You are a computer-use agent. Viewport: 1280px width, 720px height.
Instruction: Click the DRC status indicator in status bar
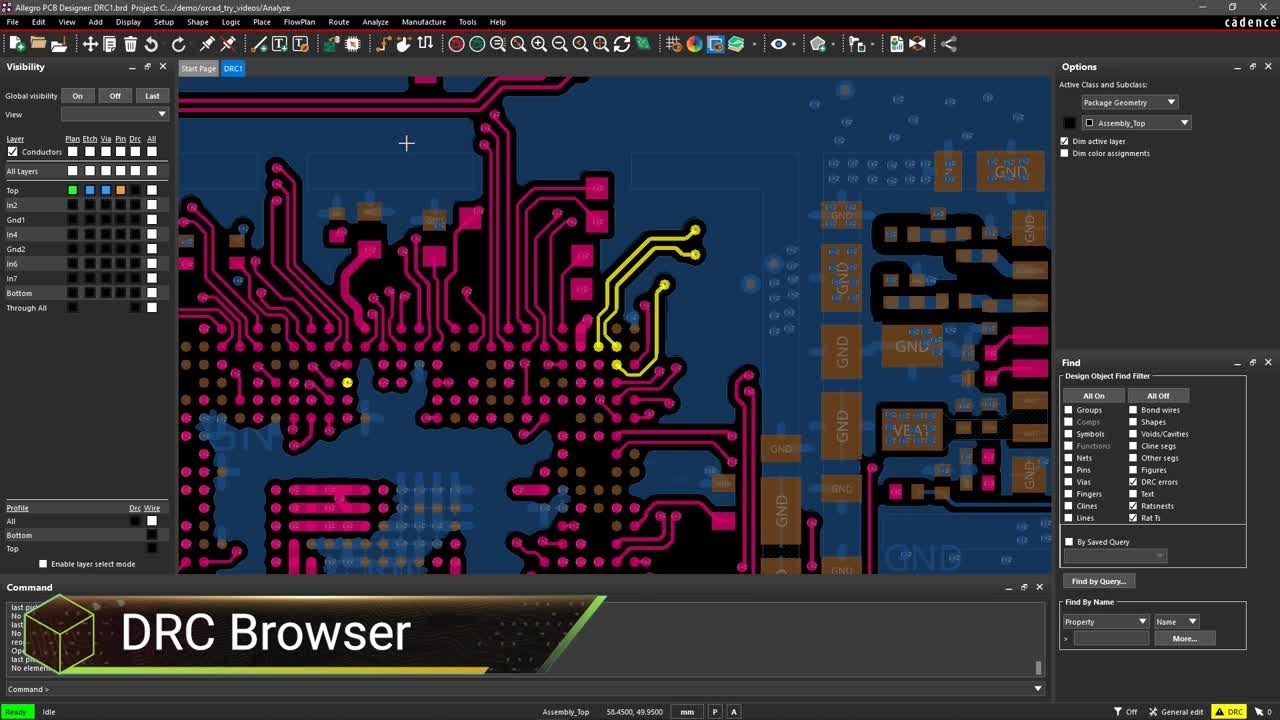(x=1229, y=712)
